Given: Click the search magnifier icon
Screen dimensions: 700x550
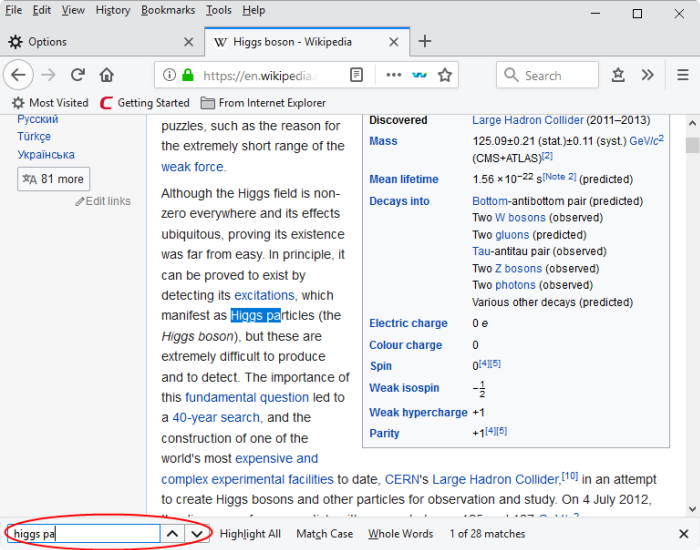Looking at the screenshot, I should (x=511, y=75).
